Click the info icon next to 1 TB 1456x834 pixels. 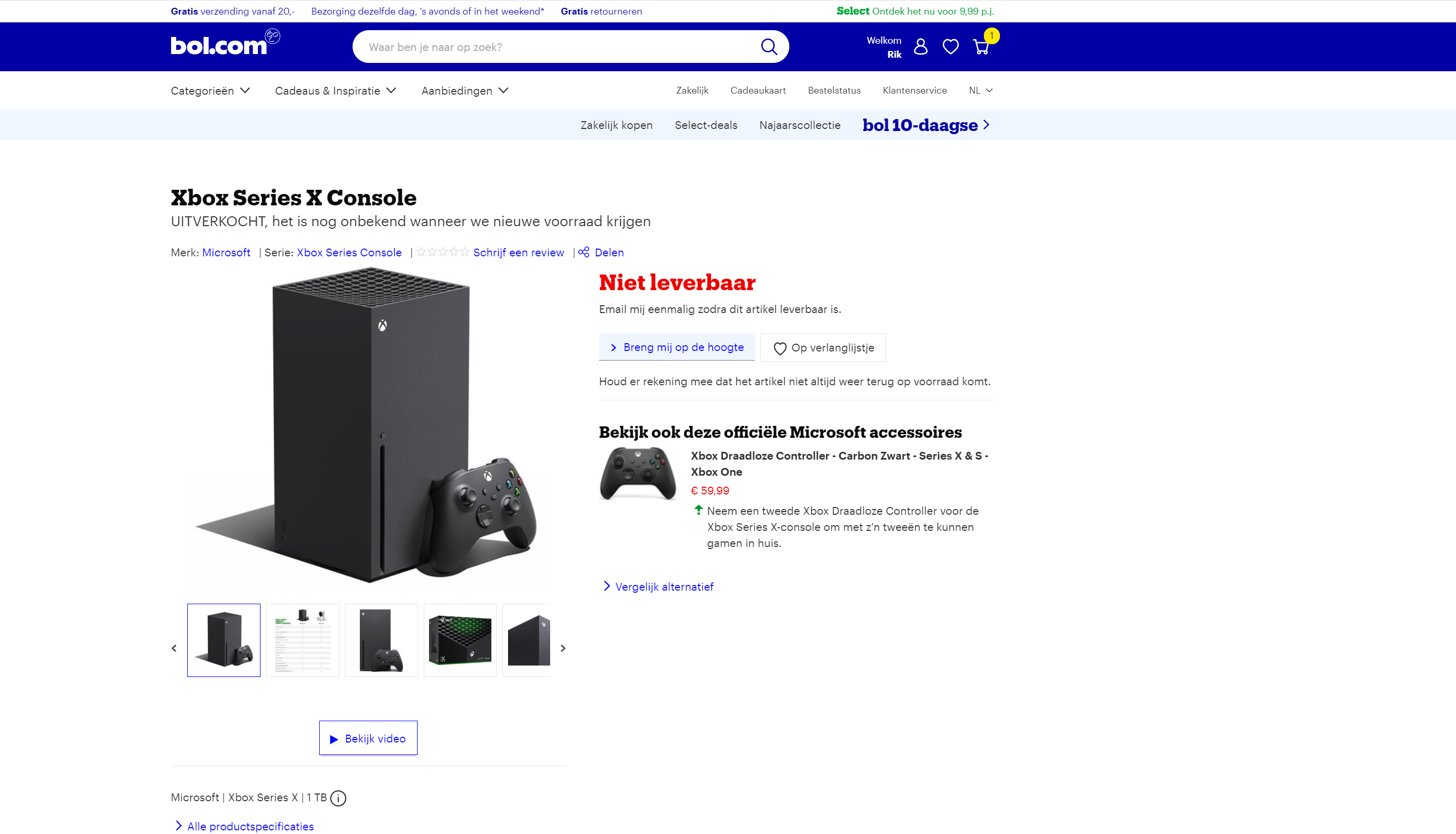tap(338, 798)
